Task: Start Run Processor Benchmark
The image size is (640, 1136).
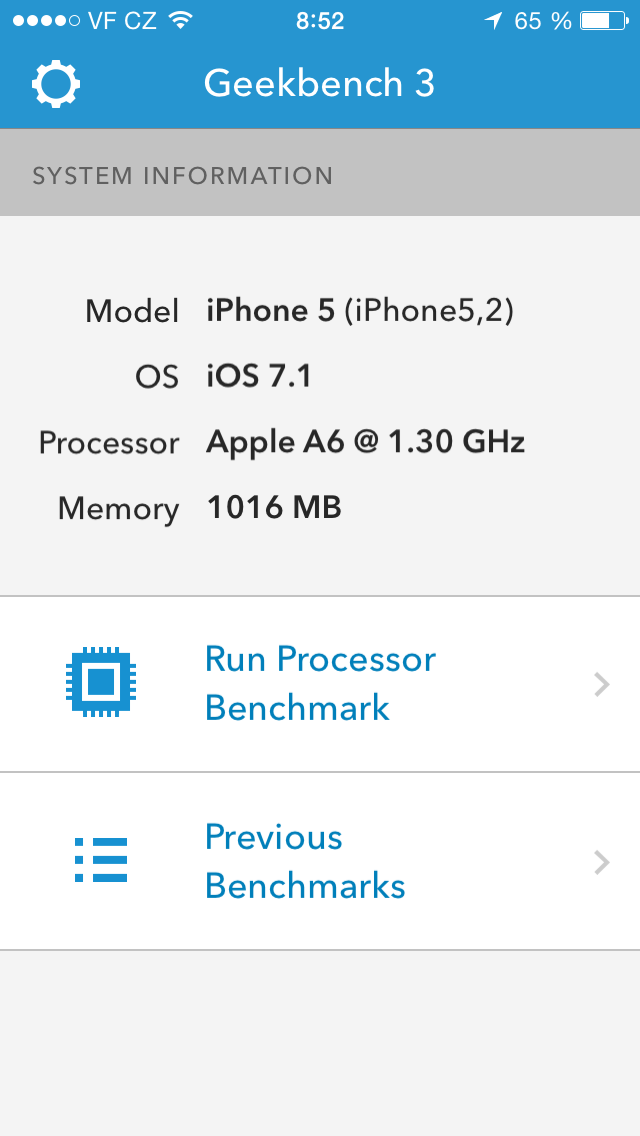Action: pos(320,684)
